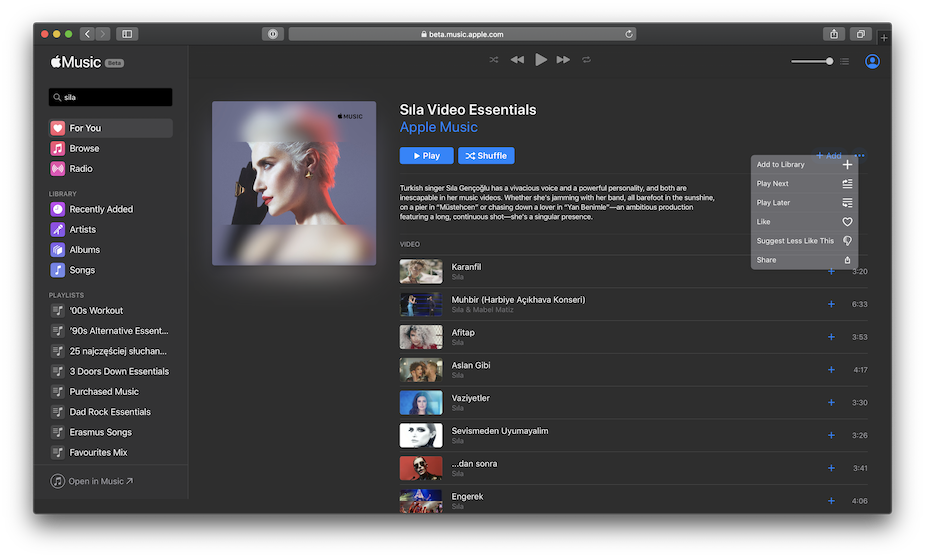Open '90s Alternative Essentials playlist
925x558 pixels.
110,331
